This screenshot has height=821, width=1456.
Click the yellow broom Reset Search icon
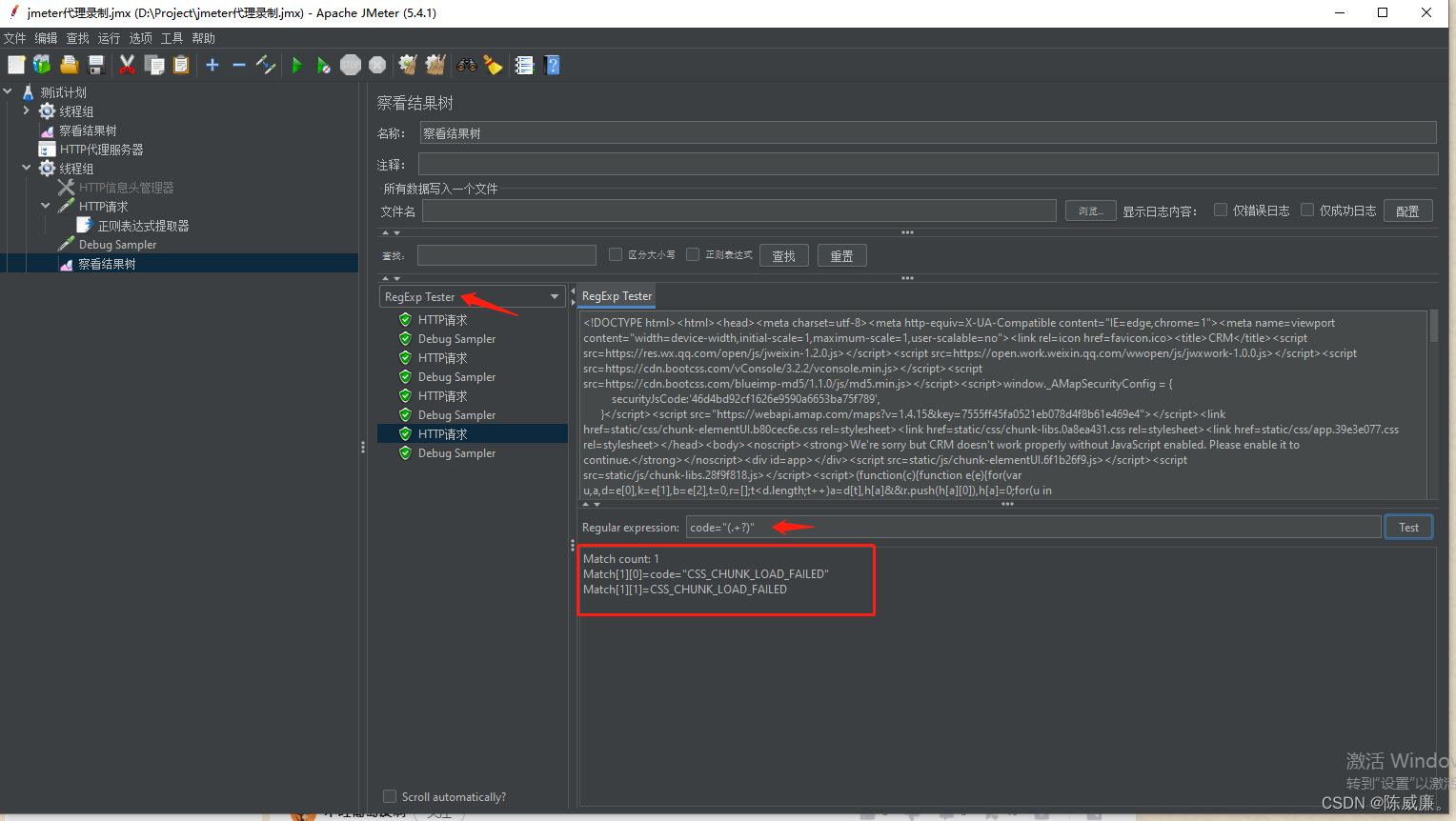click(x=493, y=65)
